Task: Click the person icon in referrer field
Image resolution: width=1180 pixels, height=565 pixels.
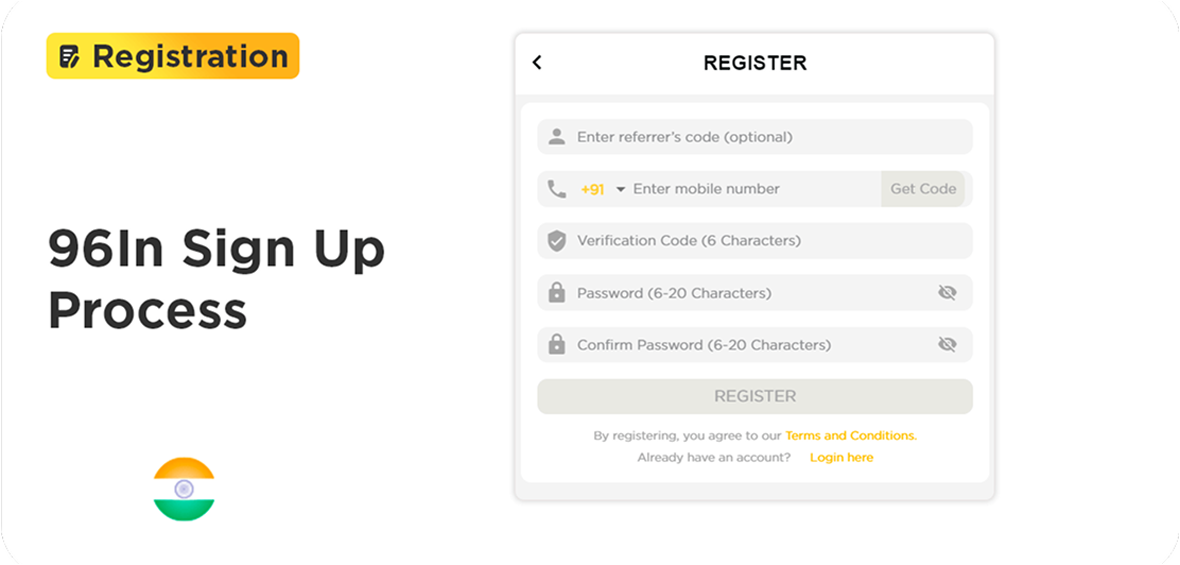Action: tap(557, 137)
